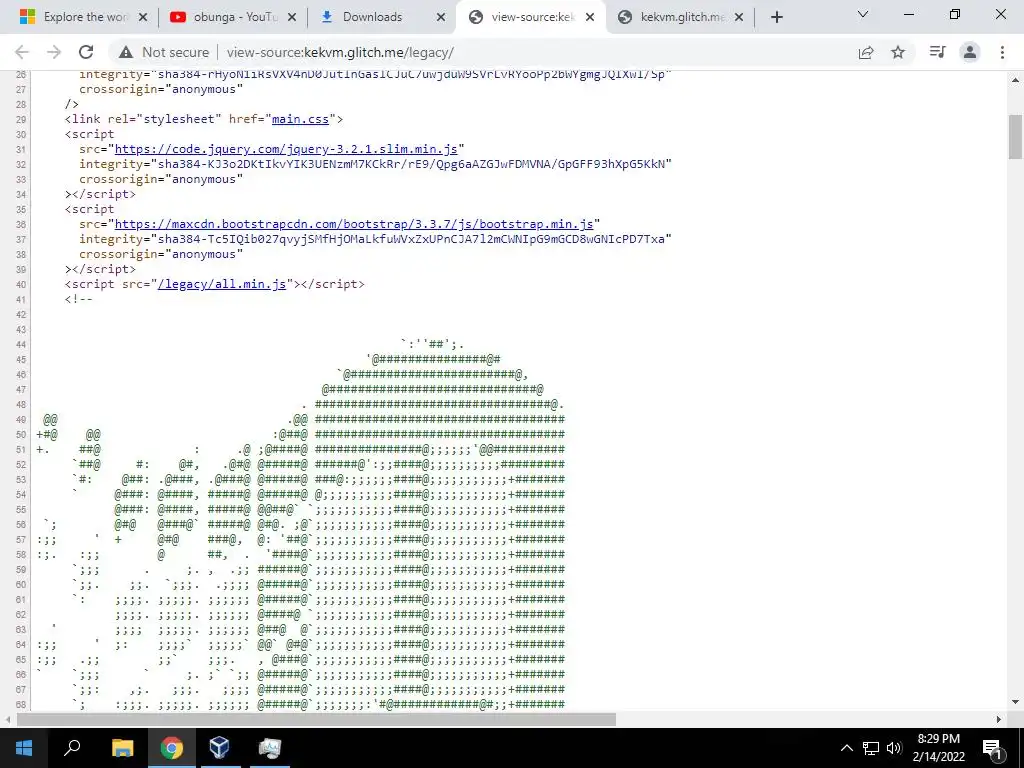
Task: Open the Chrome three-dot menu
Action: pyautogui.click(x=1002, y=52)
